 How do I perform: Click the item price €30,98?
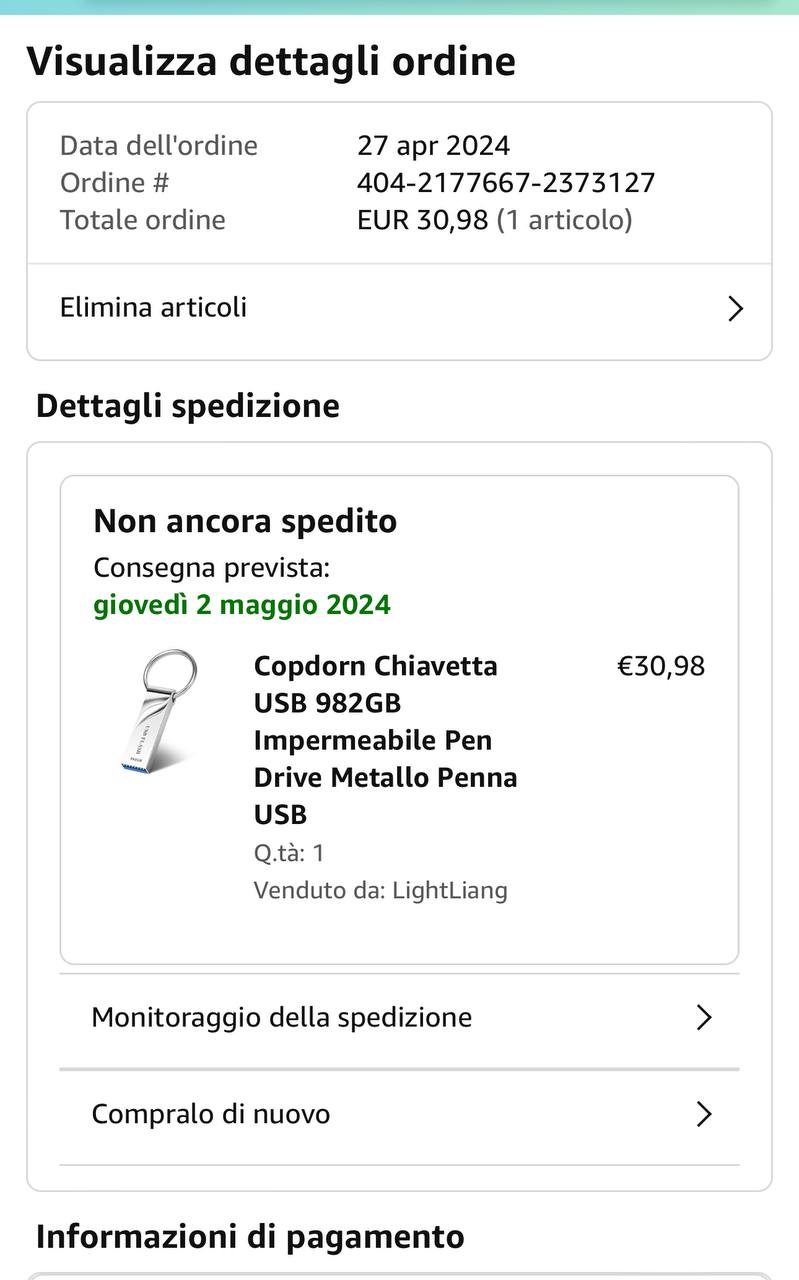click(660, 666)
